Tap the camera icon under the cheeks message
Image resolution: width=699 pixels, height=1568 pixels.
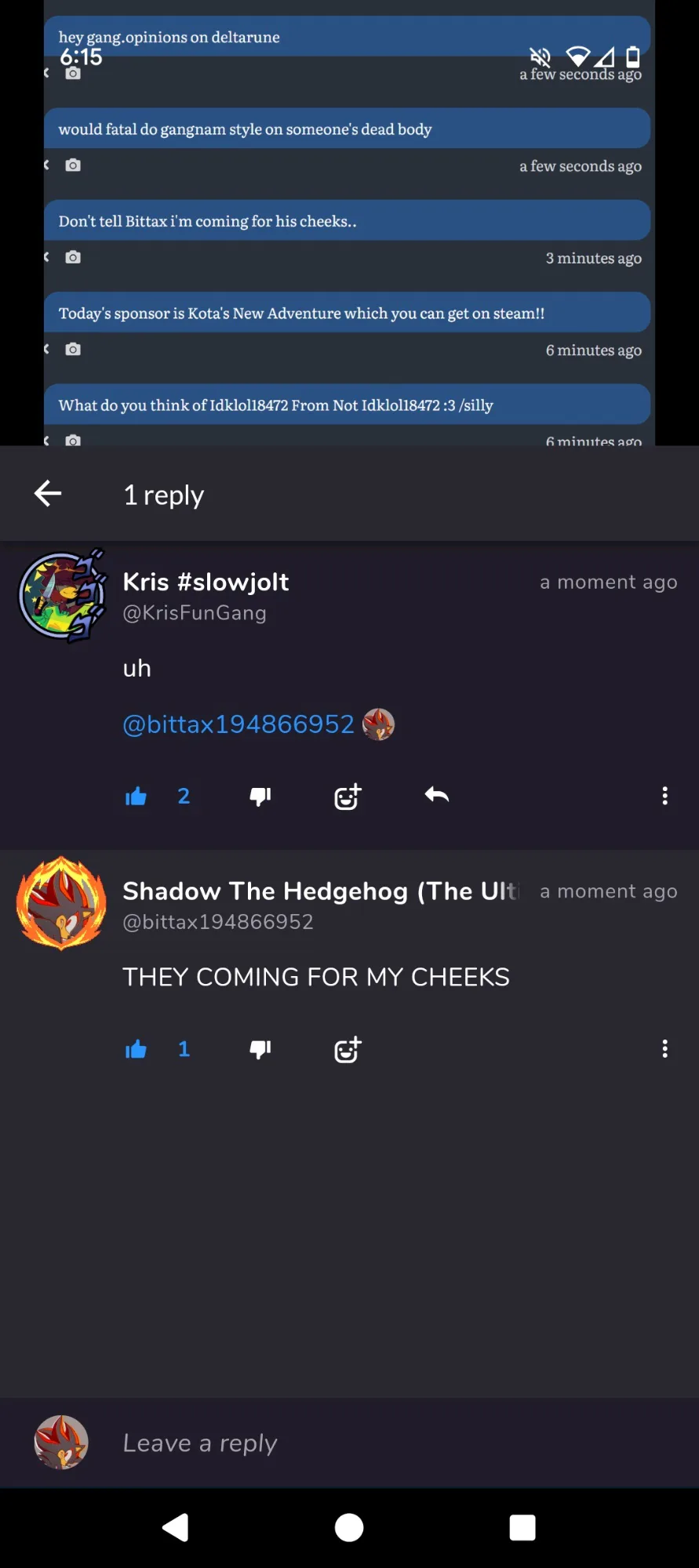[73, 257]
